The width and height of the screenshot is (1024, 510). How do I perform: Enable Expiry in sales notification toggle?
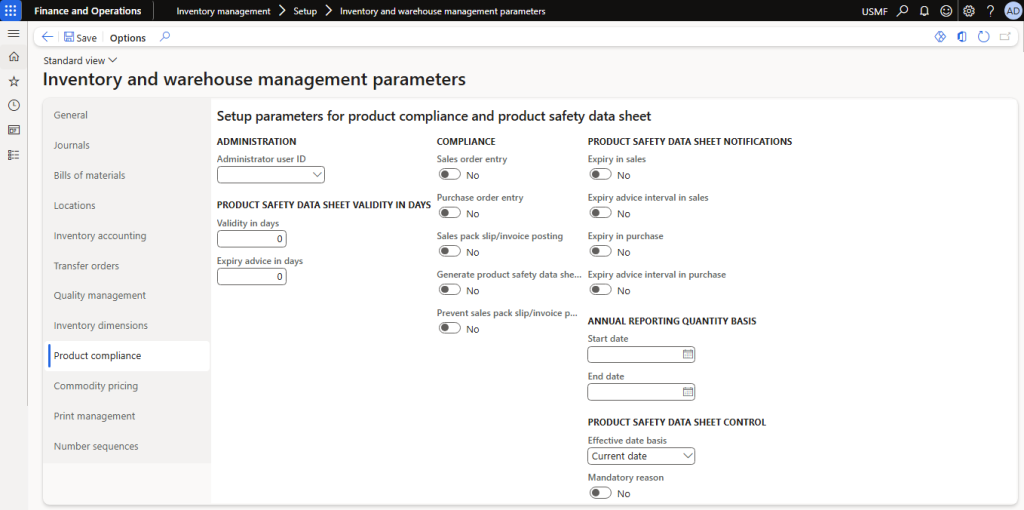600,175
